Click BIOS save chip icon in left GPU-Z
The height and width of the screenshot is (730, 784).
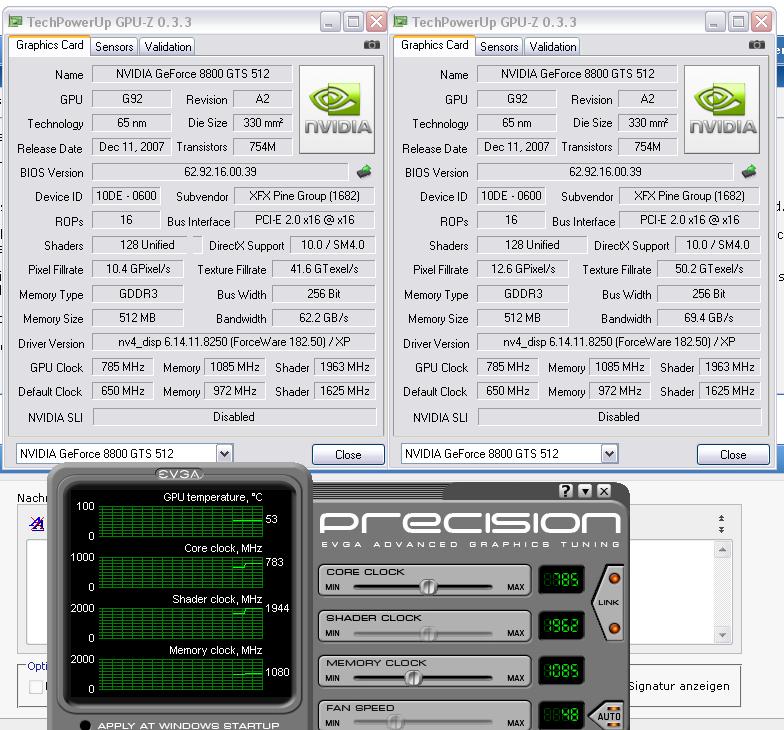tap(364, 172)
